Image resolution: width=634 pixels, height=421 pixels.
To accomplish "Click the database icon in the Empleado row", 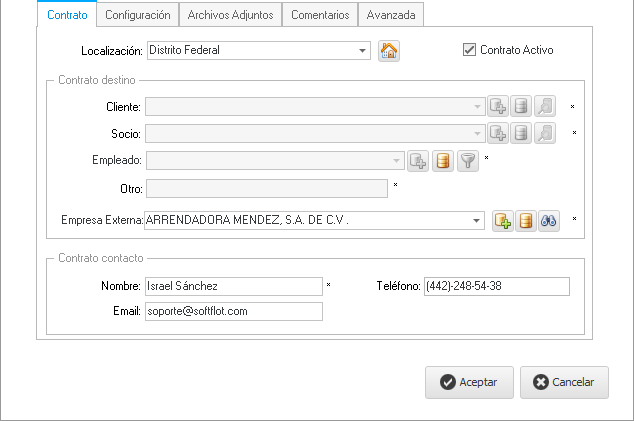I will coord(443,161).
